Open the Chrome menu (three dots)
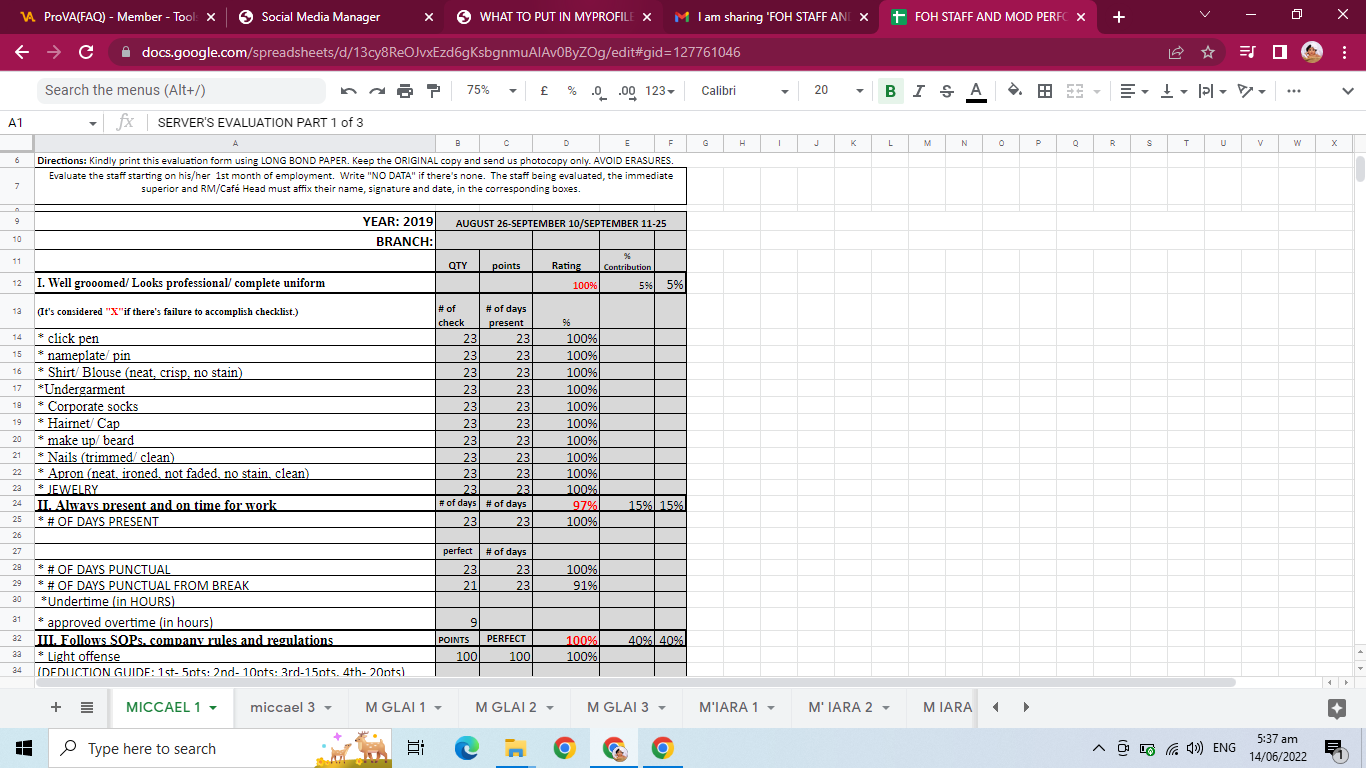Image resolution: width=1366 pixels, height=768 pixels. [1345, 52]
